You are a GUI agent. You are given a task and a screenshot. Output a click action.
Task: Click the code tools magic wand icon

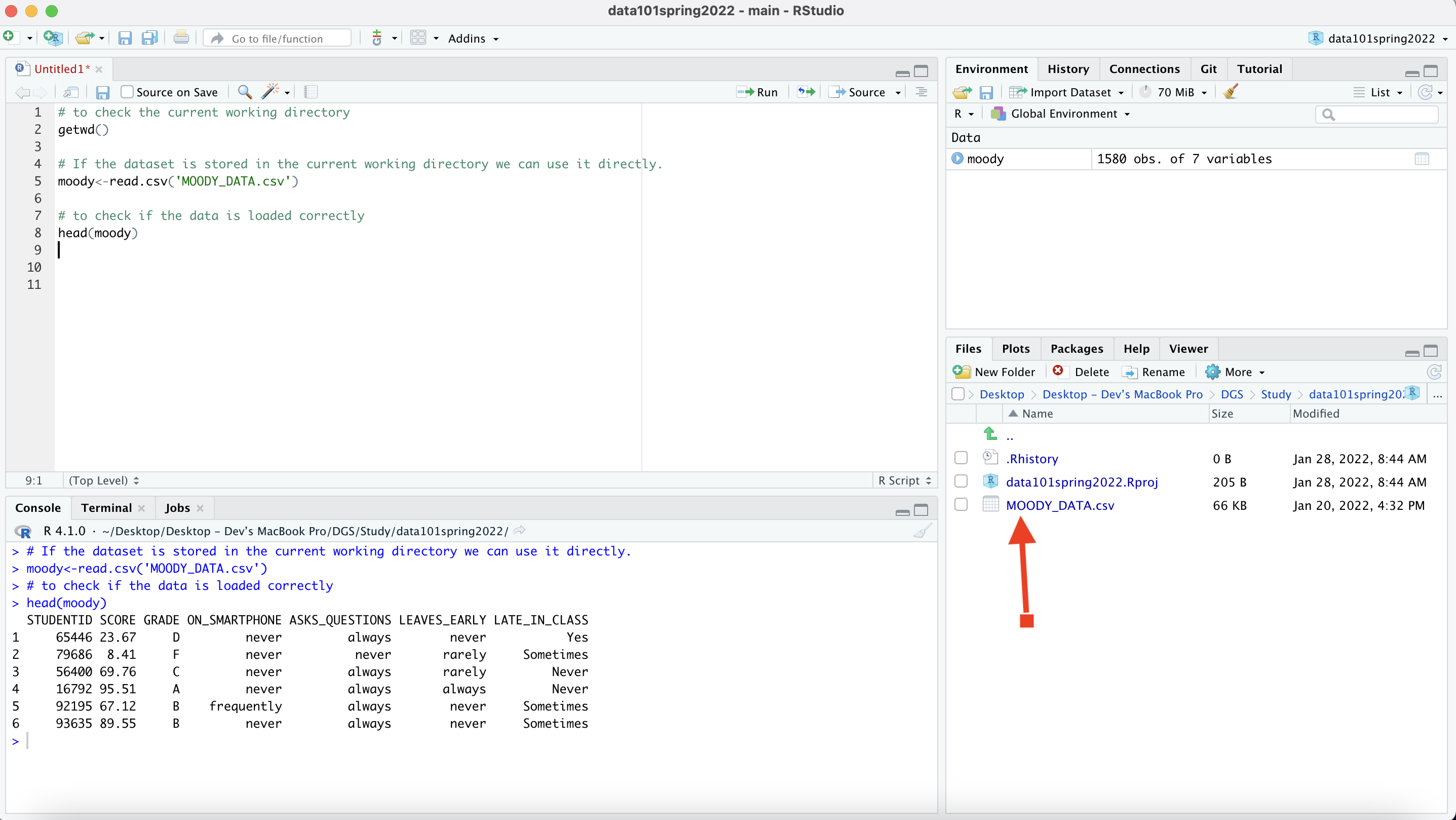pyautogui.click(x=270, y=92)
